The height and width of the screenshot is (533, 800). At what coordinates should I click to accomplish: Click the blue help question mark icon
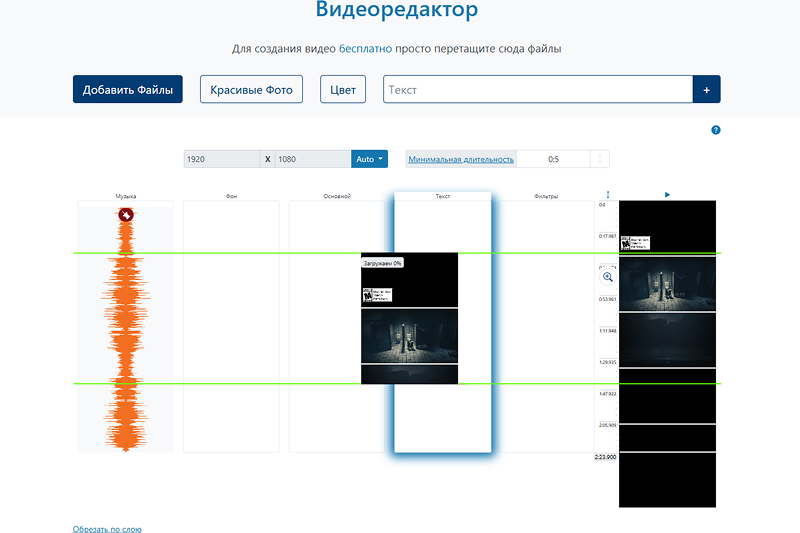coord(715,130)
